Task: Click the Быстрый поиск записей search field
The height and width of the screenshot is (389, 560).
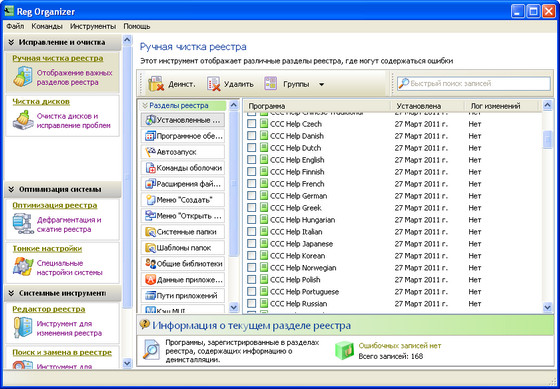Action: point(474,84)
